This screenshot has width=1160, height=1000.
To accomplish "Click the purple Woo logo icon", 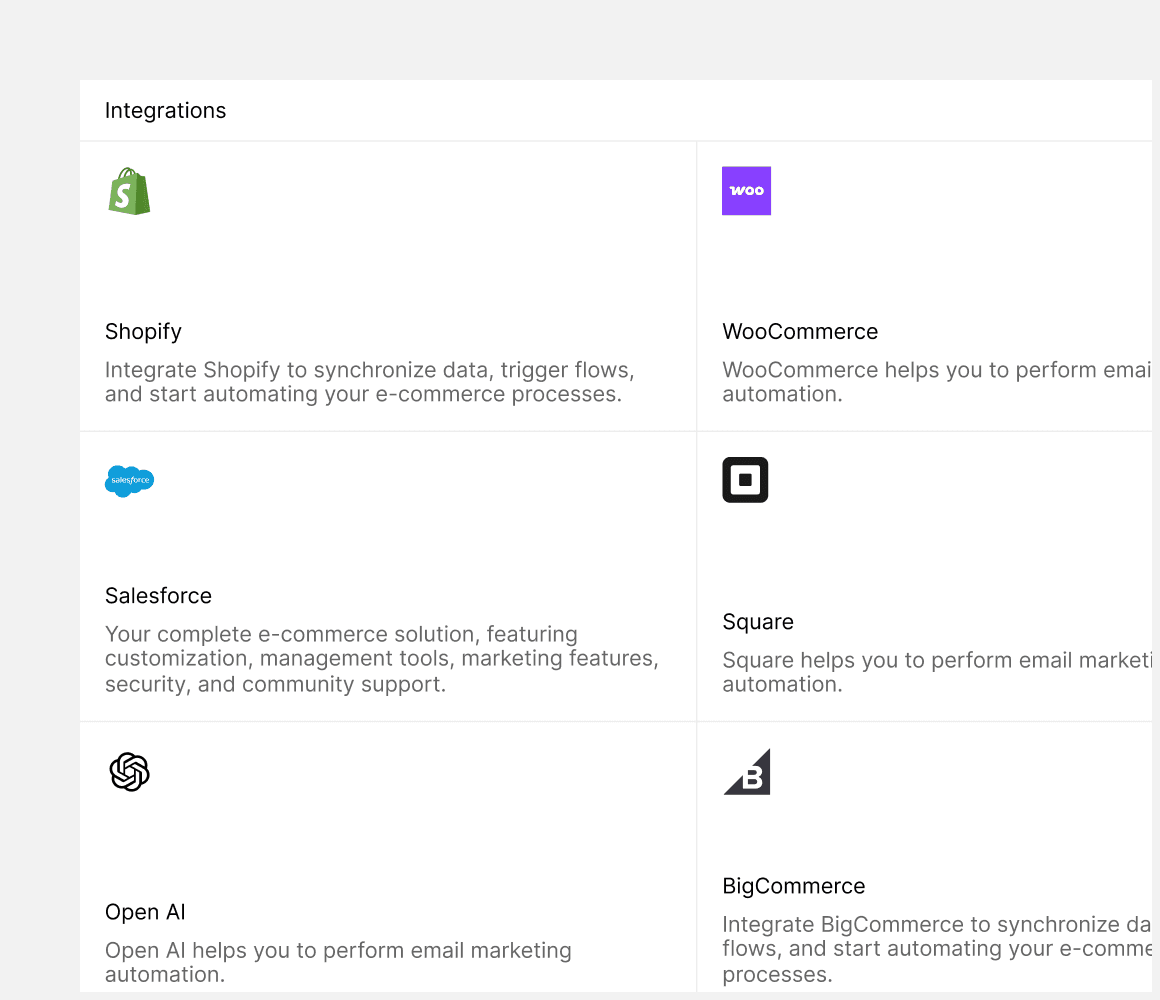I will [x=746, y=191].
